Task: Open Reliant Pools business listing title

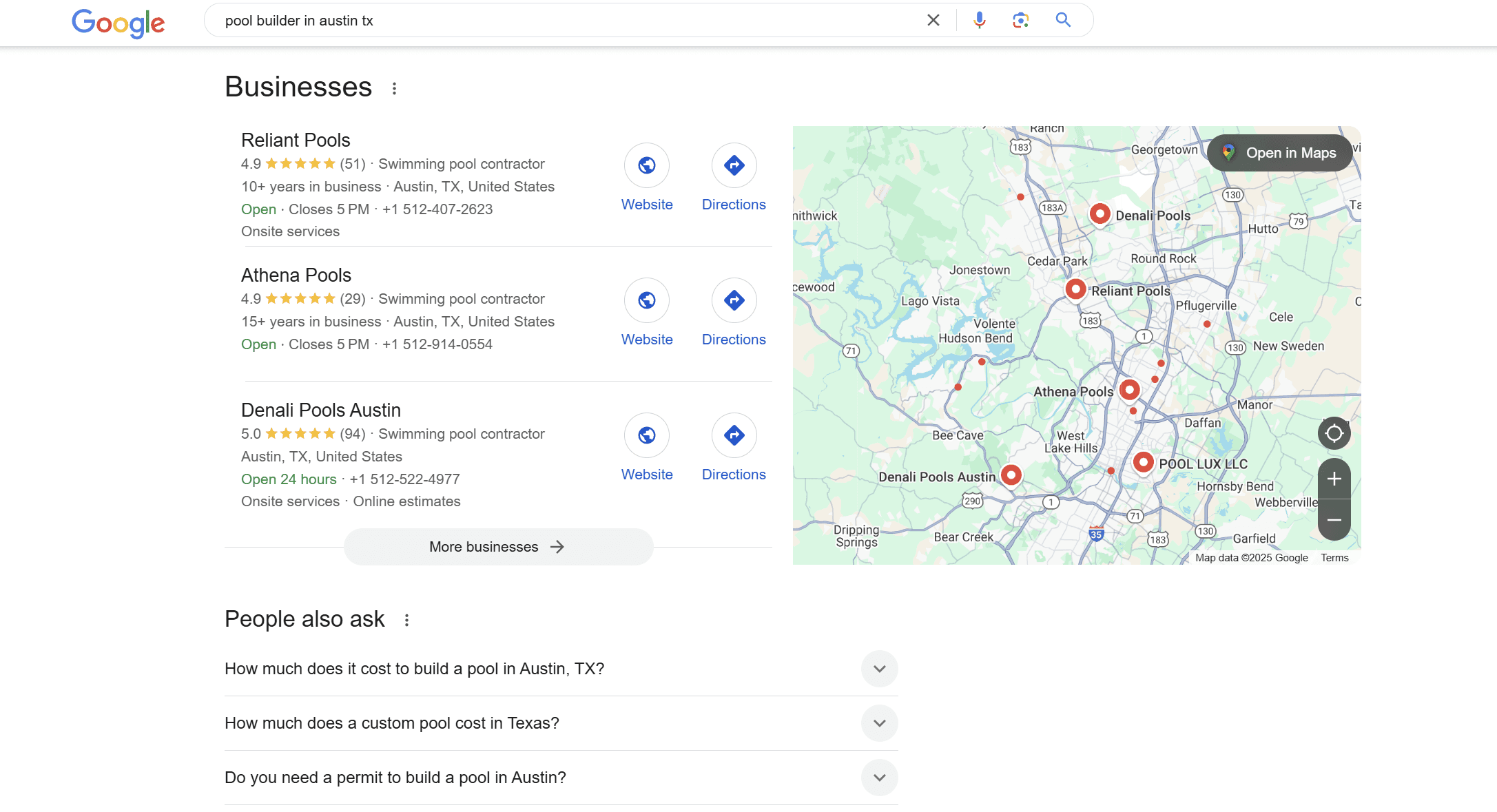Action: tap(296, 140)
